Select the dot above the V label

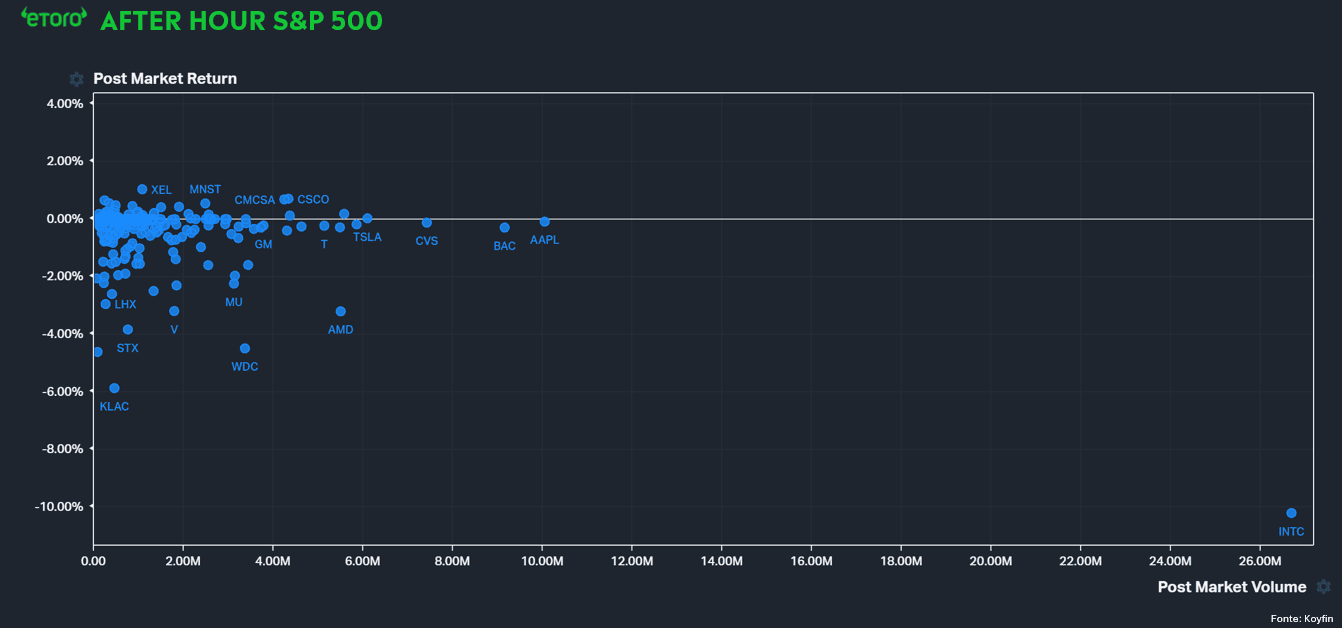(x=174, y=311)
